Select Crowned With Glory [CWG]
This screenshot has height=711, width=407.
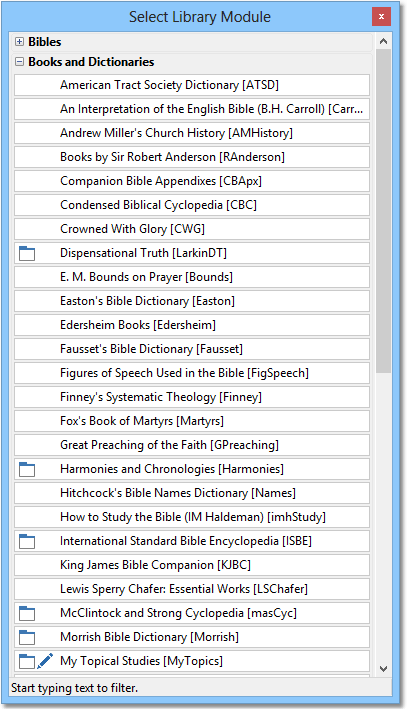pos(192,229)
